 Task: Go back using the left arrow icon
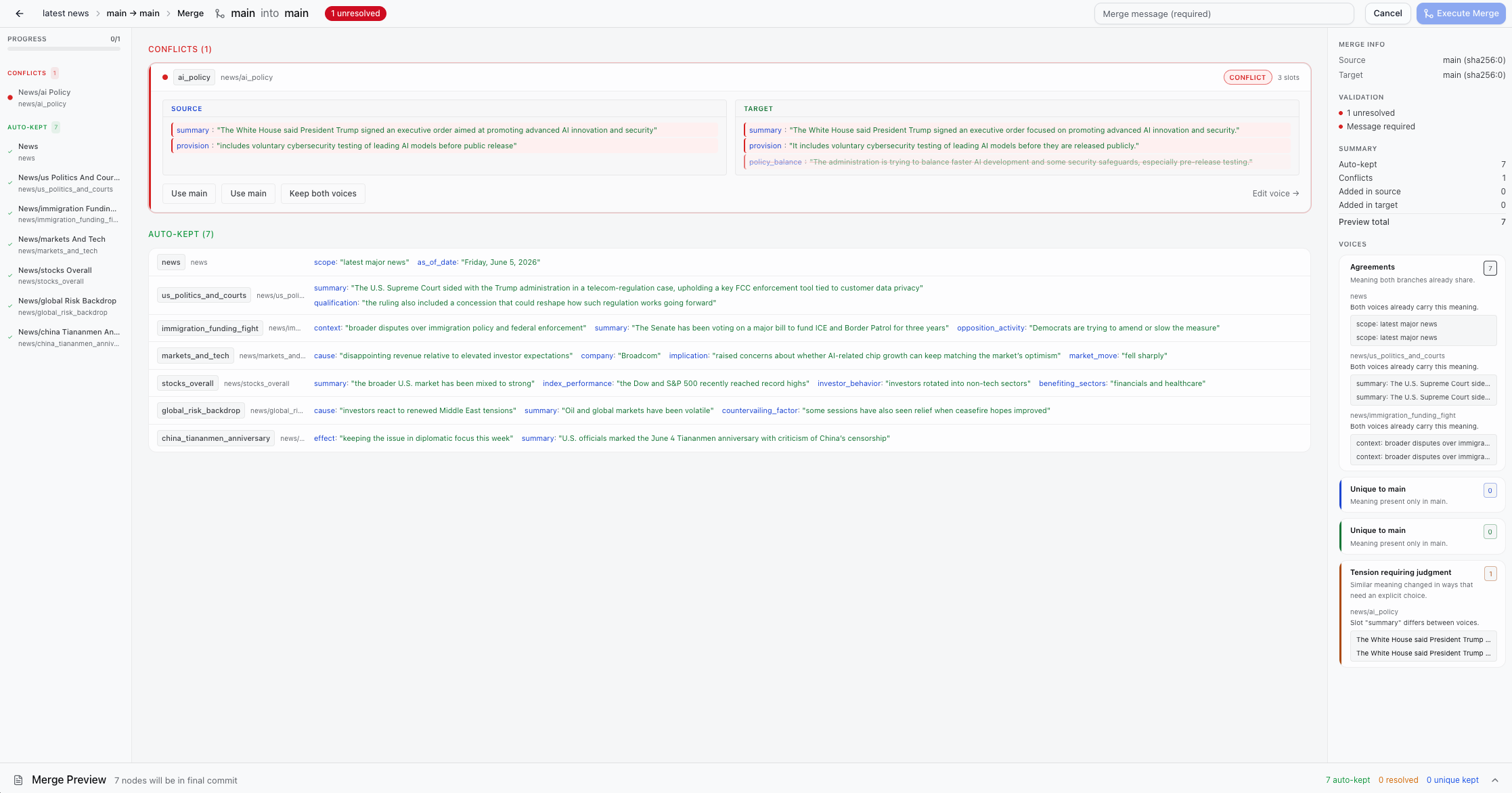click(x=20, y=14)
